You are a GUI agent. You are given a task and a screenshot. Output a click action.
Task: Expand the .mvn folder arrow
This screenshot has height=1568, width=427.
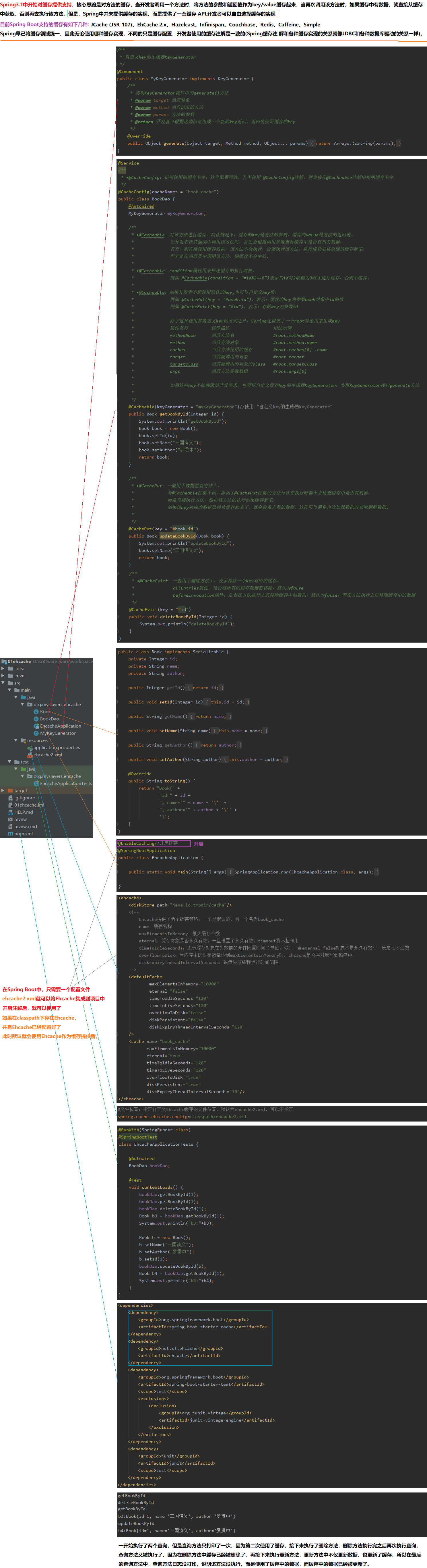(3, 676)
